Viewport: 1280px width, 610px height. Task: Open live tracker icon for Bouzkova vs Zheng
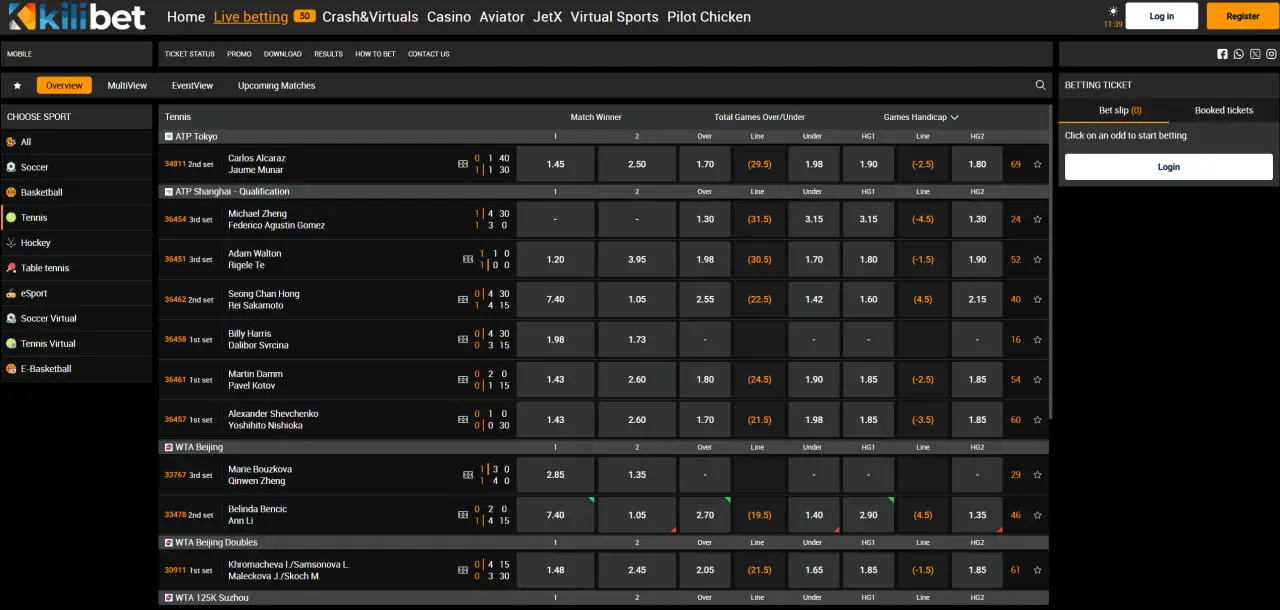[468, 475]
